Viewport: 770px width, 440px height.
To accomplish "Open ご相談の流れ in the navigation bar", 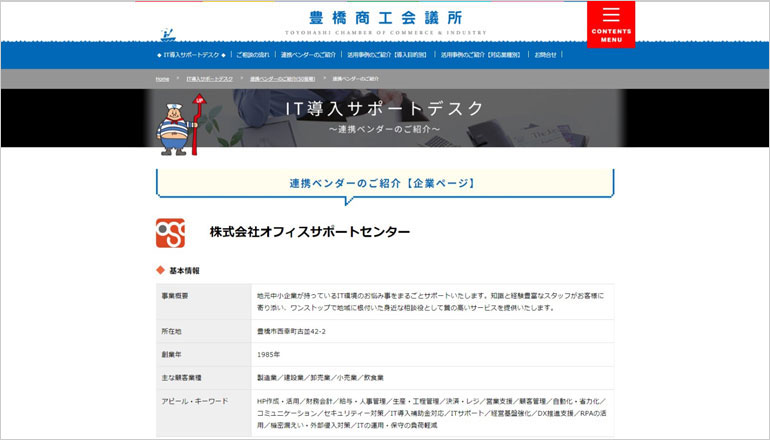I will coord(253,55).
